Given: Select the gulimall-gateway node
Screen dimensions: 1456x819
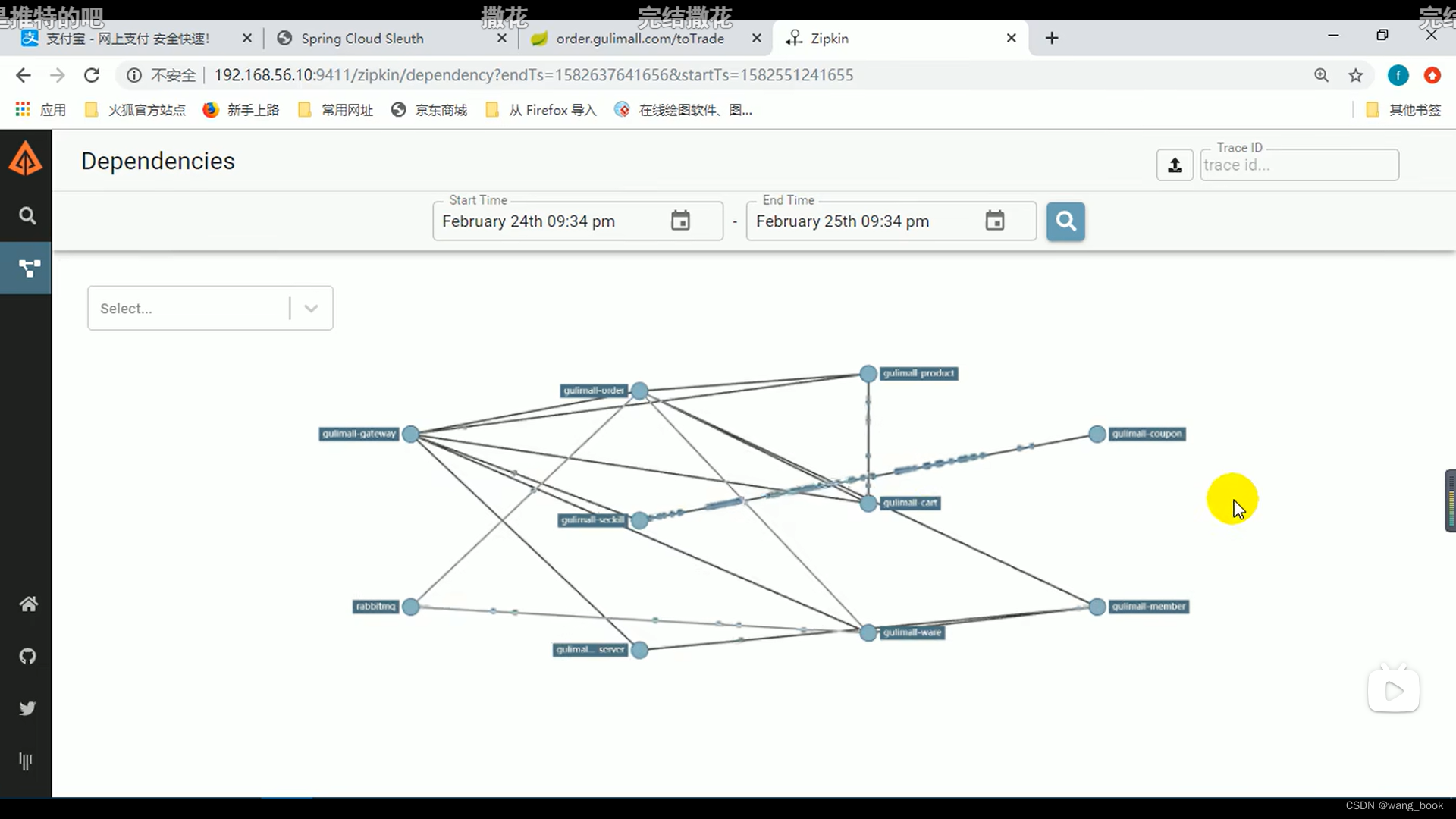Looking at the screenshot, I should click(411, 435).
